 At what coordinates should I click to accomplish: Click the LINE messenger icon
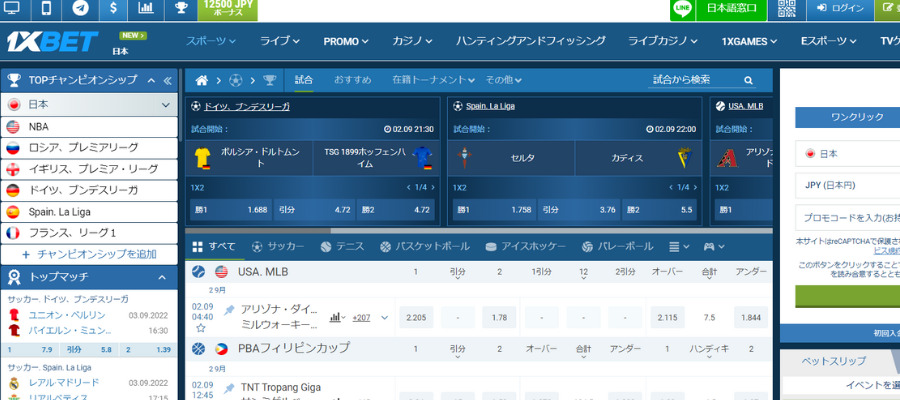click(683, 9)
